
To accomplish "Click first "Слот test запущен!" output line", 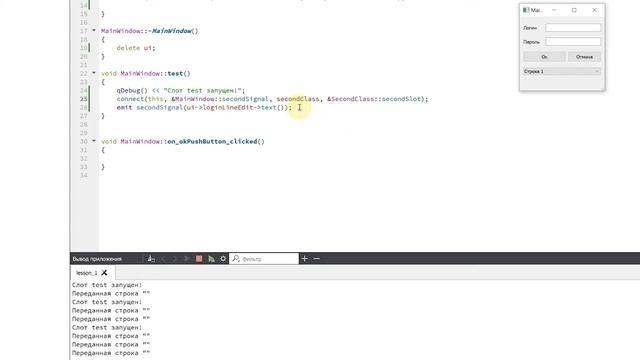I will click(x=107, y=285).
